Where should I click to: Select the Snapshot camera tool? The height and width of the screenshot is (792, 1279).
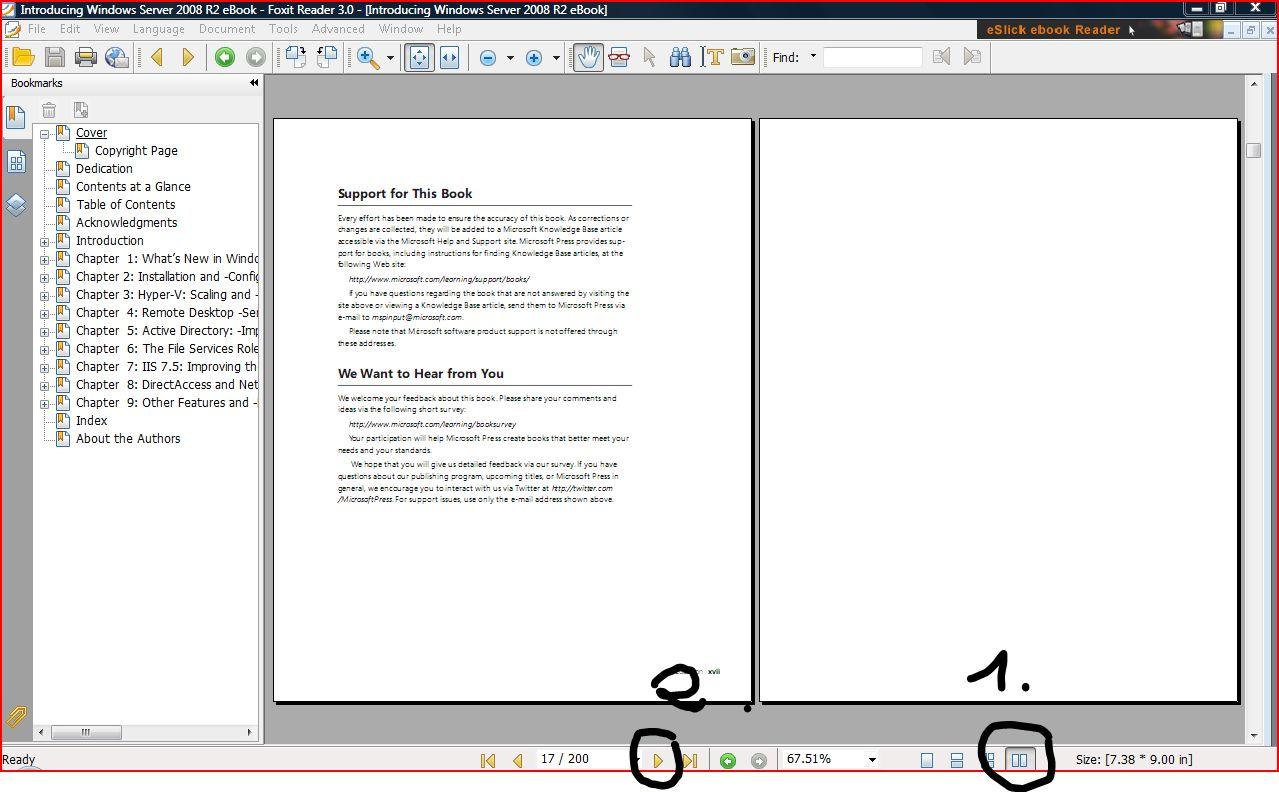(742, 57)
